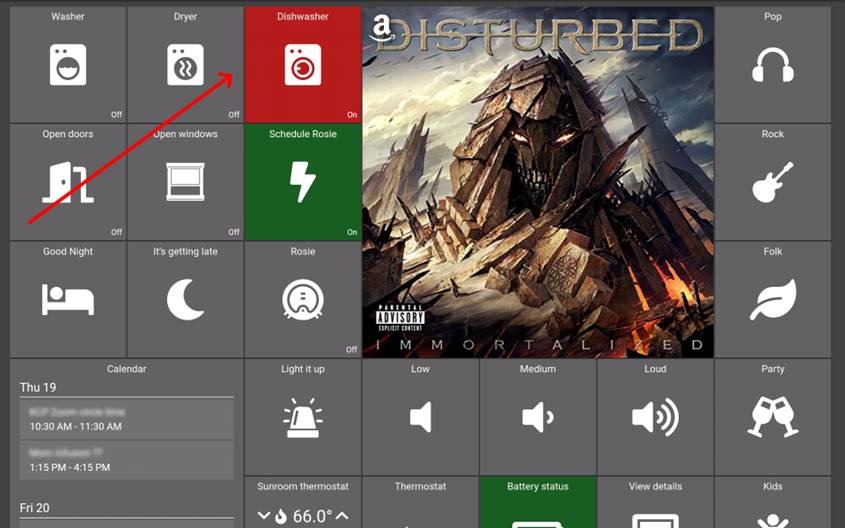Viewport: 845px width, 528px height.
Task: Trigger the Light it up siren icon
Action: pos(302,417)
